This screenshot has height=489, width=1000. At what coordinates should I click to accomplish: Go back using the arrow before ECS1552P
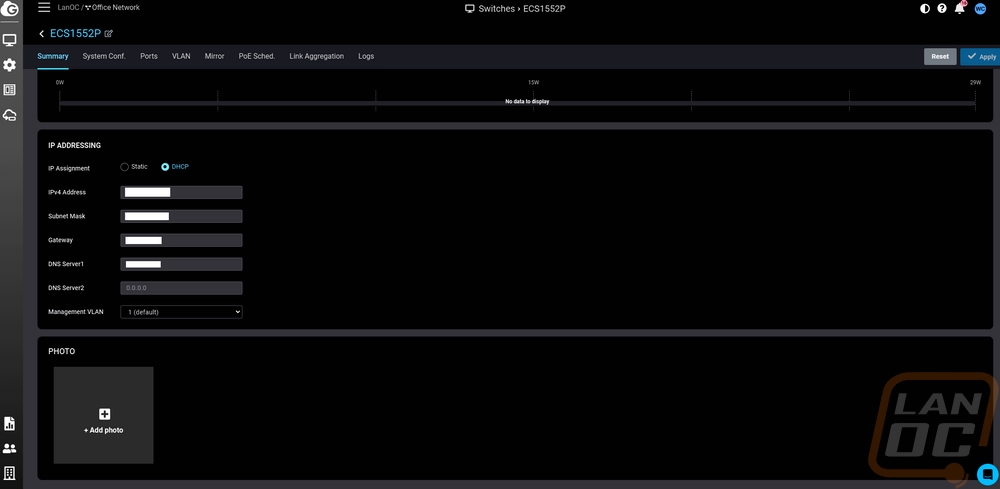tap(42, 34)
